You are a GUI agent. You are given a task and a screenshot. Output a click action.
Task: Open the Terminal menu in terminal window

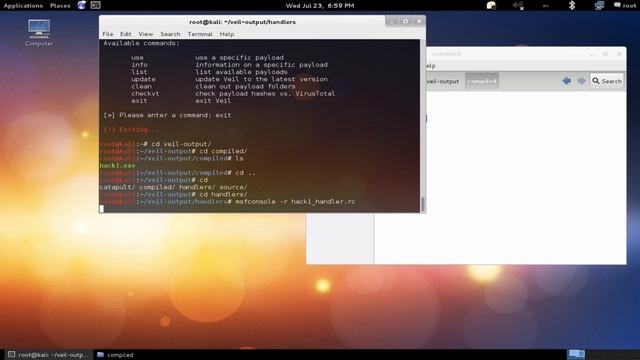200,34
